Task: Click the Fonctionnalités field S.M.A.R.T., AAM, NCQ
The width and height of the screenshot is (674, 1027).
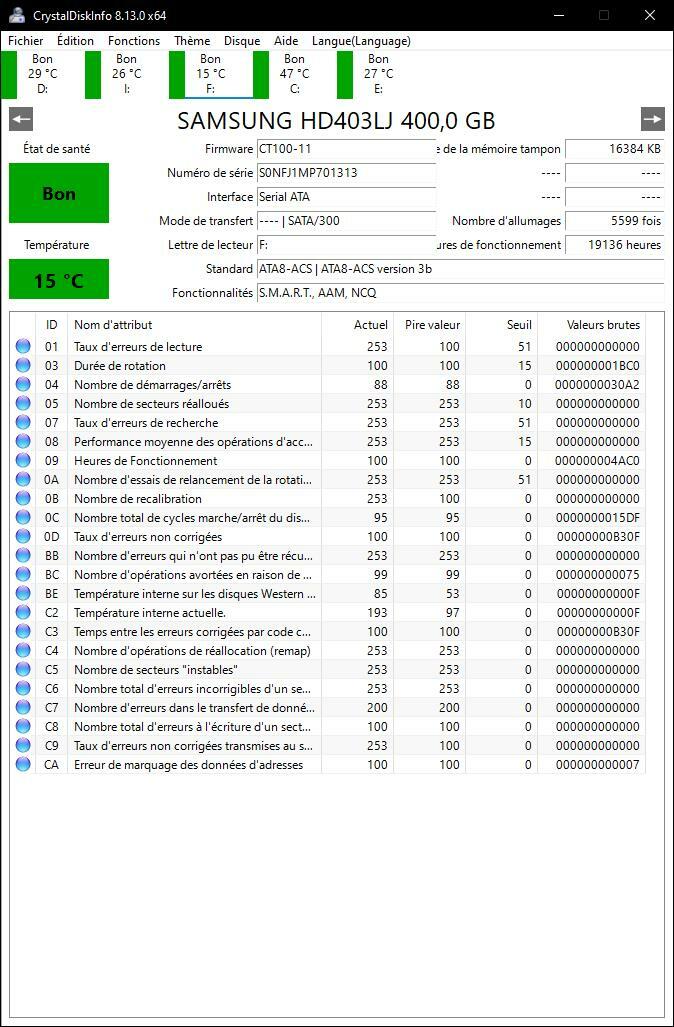Action: (x=460, y=293)
